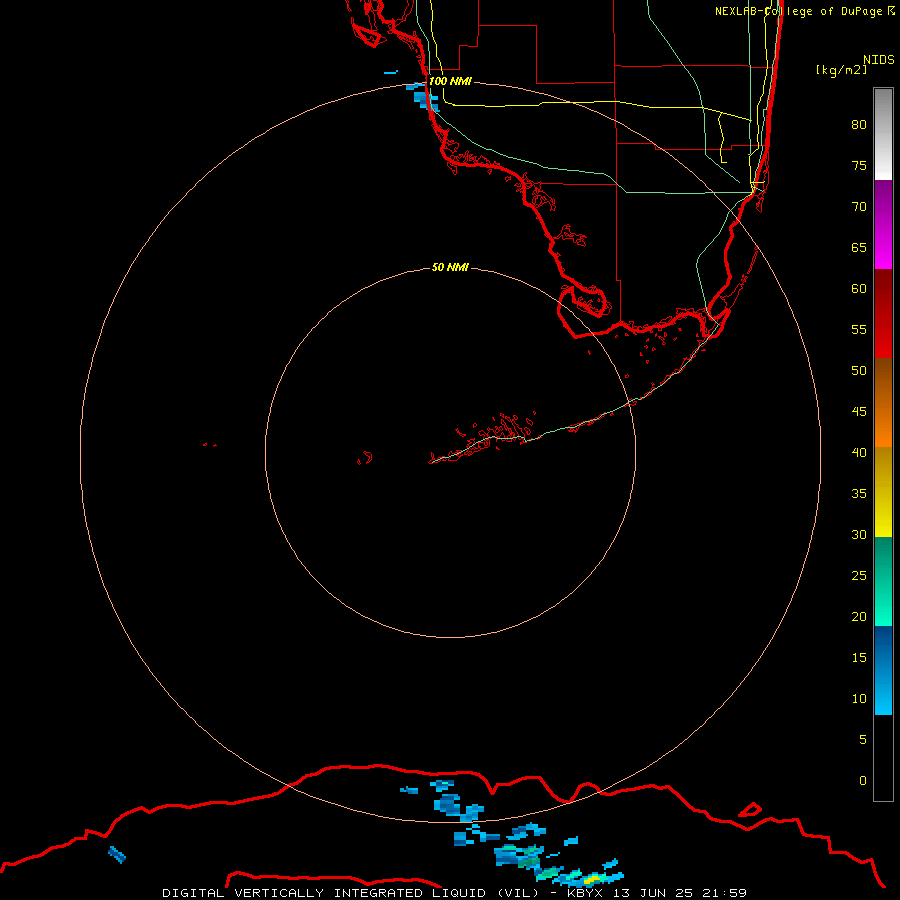Click the 5 value on the colorbar scale

pyautogui.click(x=863, y=739)
